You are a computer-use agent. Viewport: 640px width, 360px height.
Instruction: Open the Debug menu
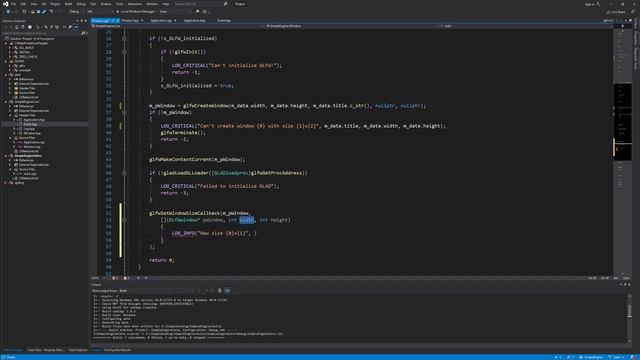click(x=81, y=4)
